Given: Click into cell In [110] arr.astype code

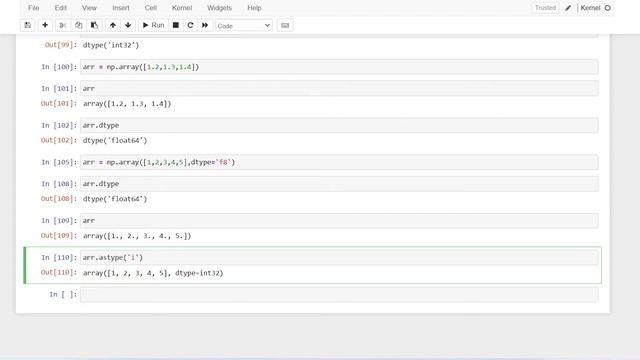Looking at the screenshot, I should click(x=339, y=258).
